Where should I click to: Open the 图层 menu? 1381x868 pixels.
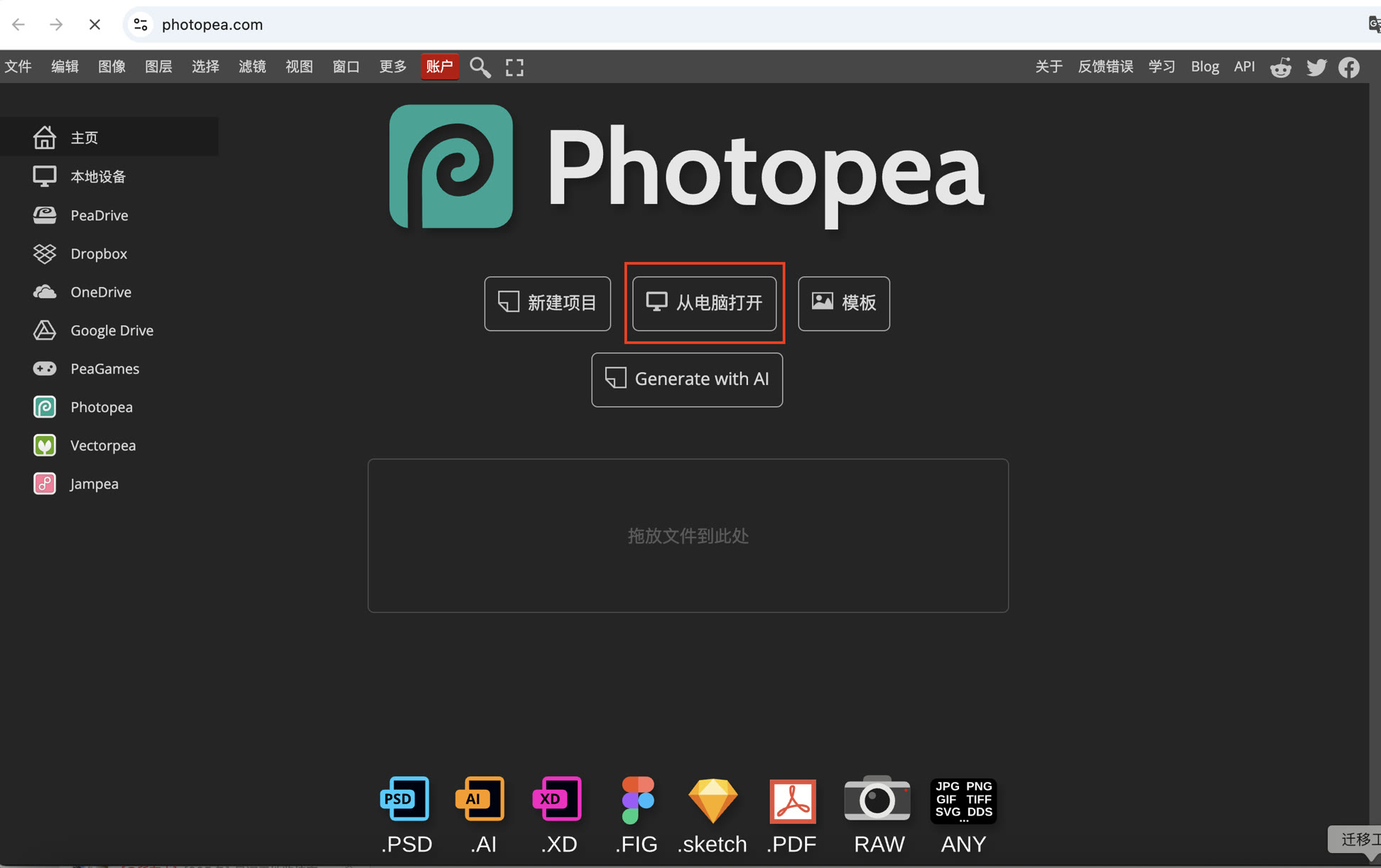click(x=158, y=67)
